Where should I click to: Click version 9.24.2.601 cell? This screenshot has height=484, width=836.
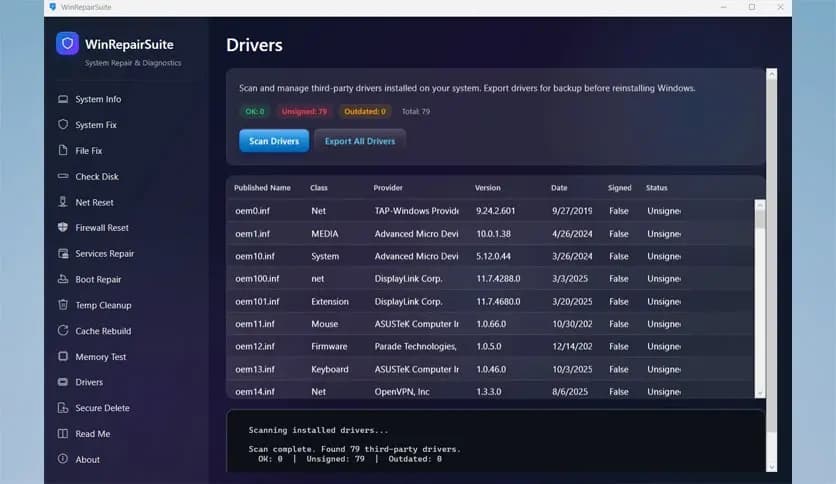pos(495,211)
